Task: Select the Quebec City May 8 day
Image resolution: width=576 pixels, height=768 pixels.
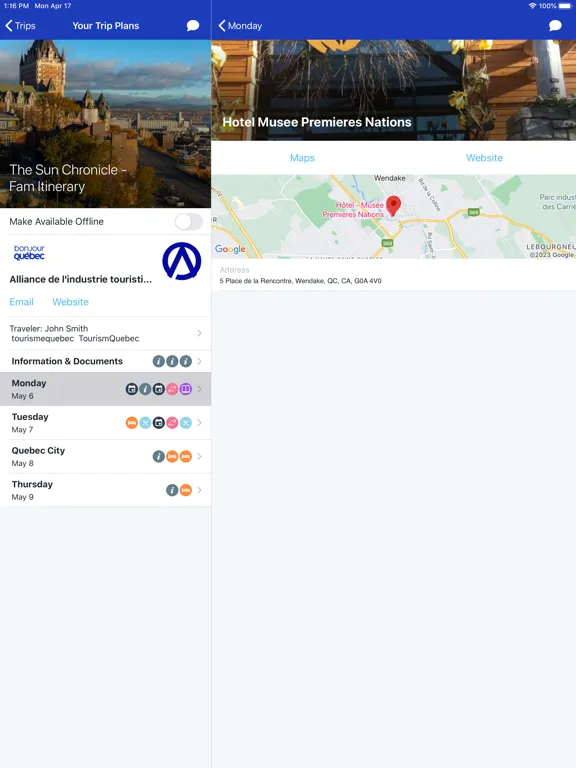Action: click(105, 456)
